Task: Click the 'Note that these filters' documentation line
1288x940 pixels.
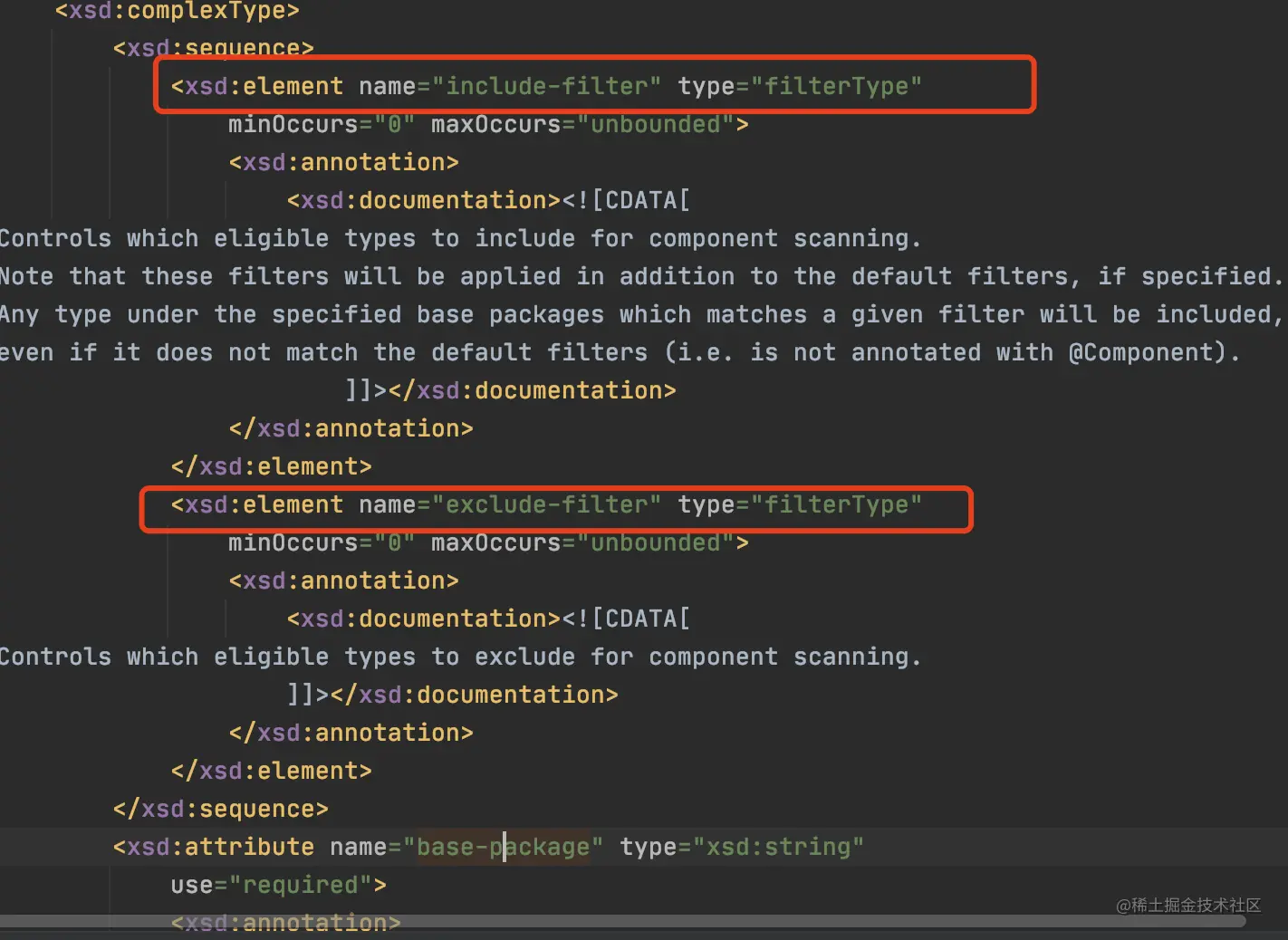Action: point(640,276)
